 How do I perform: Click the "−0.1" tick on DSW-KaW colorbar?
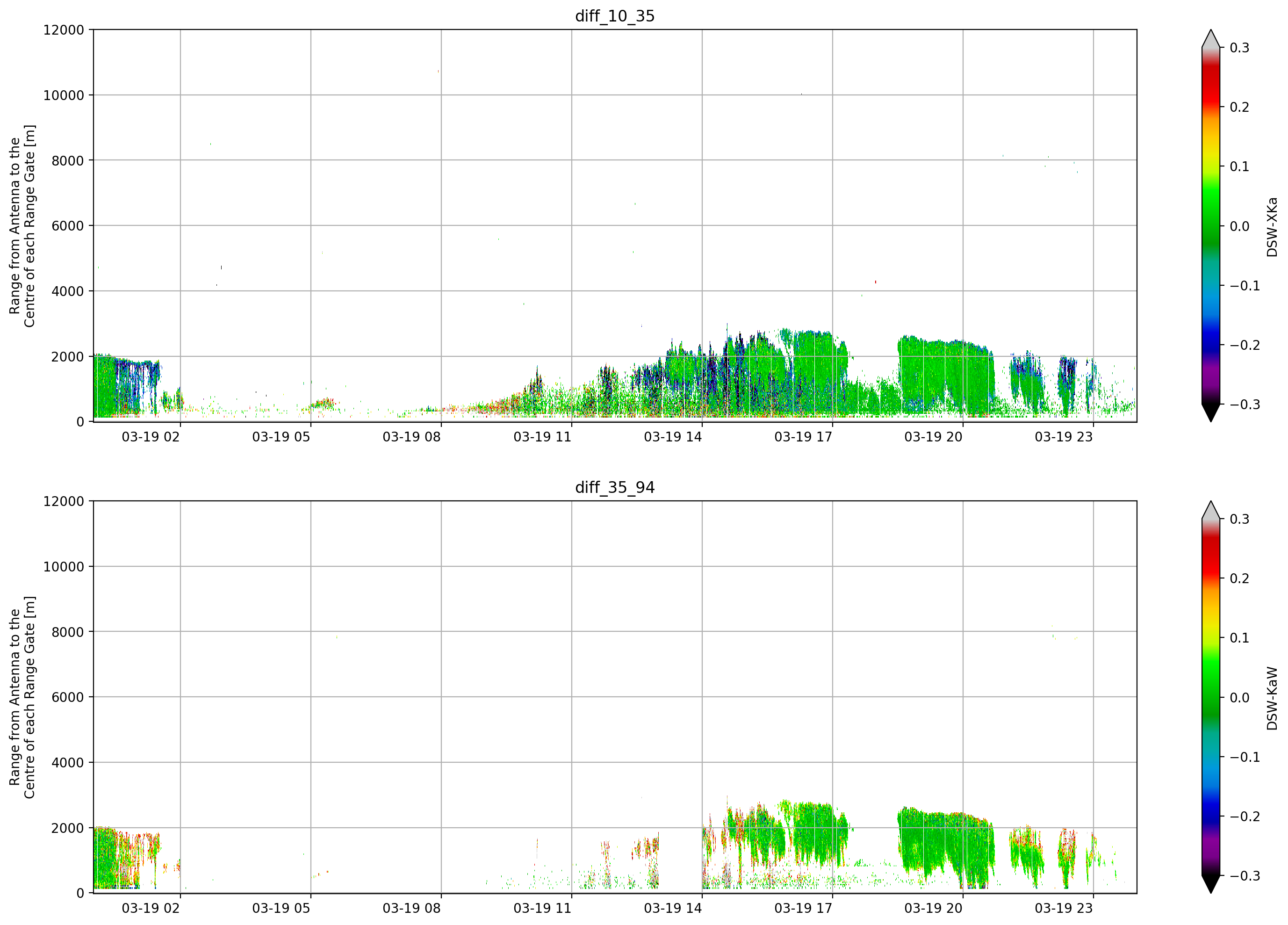pyautogui.click(x=1245, y=758)
